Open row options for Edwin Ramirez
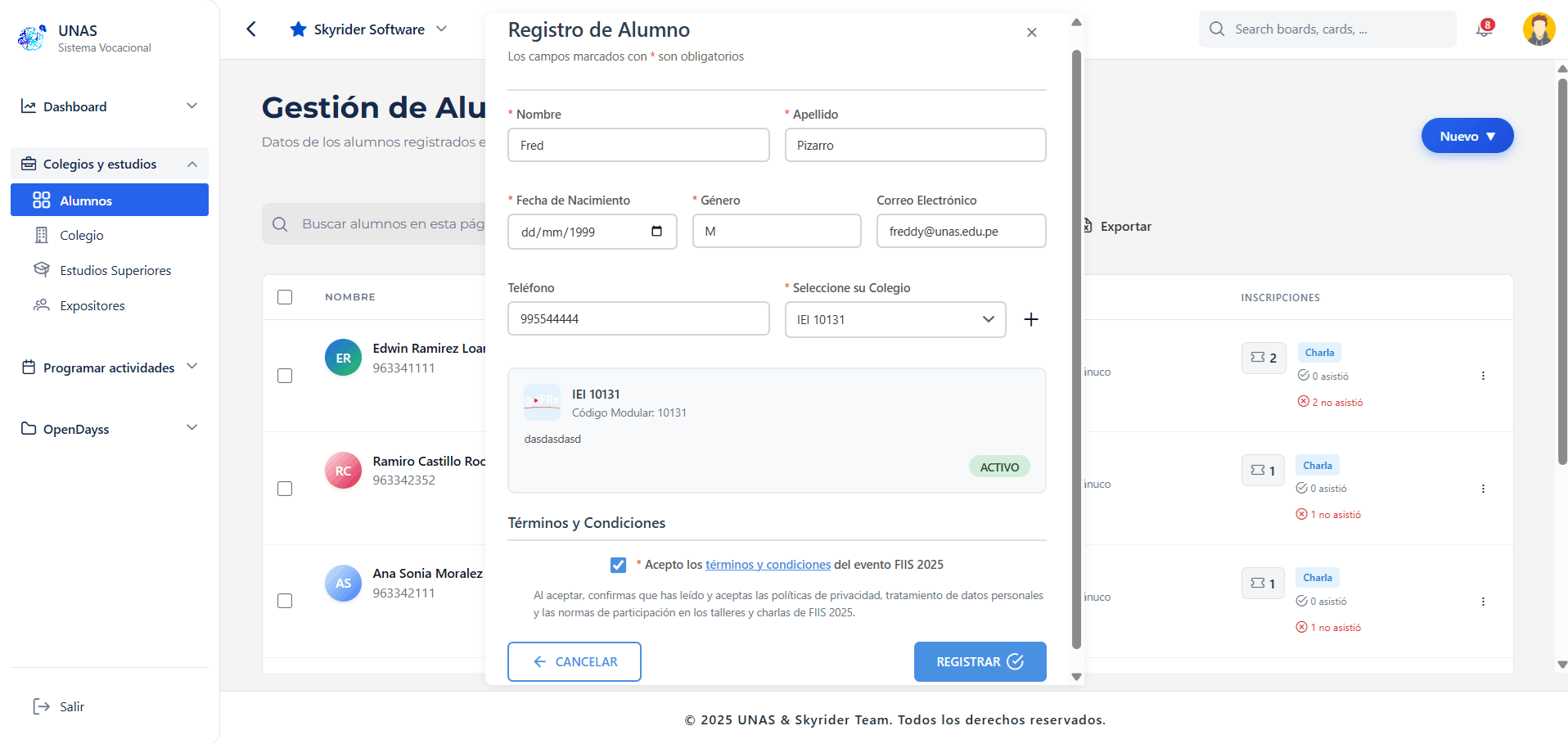 tap(1482, 376)
